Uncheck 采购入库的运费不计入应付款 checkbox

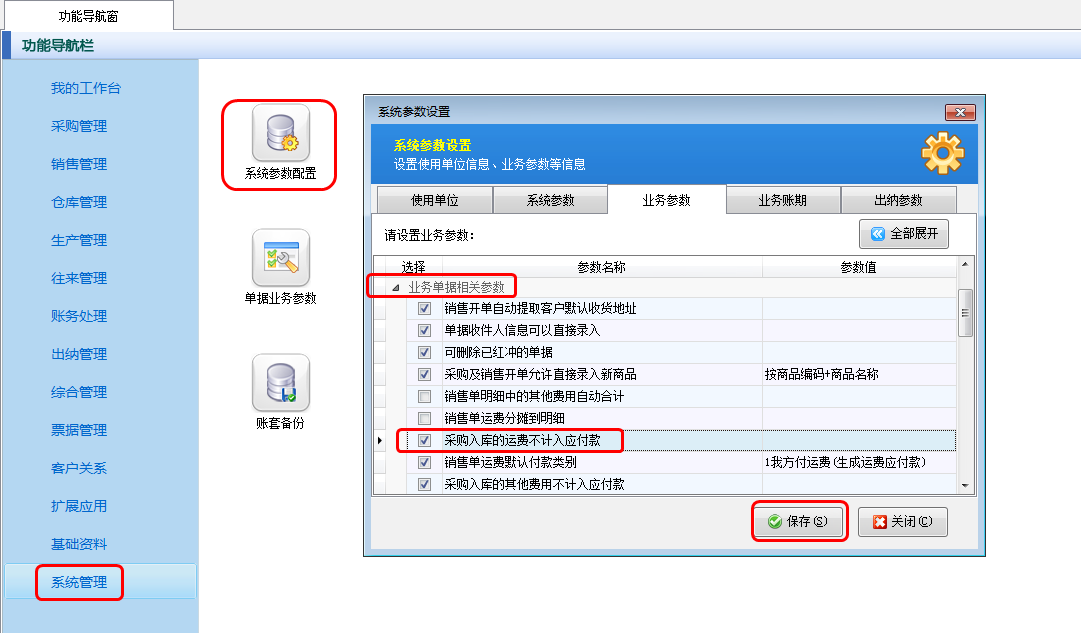click(x=424, y=440)
